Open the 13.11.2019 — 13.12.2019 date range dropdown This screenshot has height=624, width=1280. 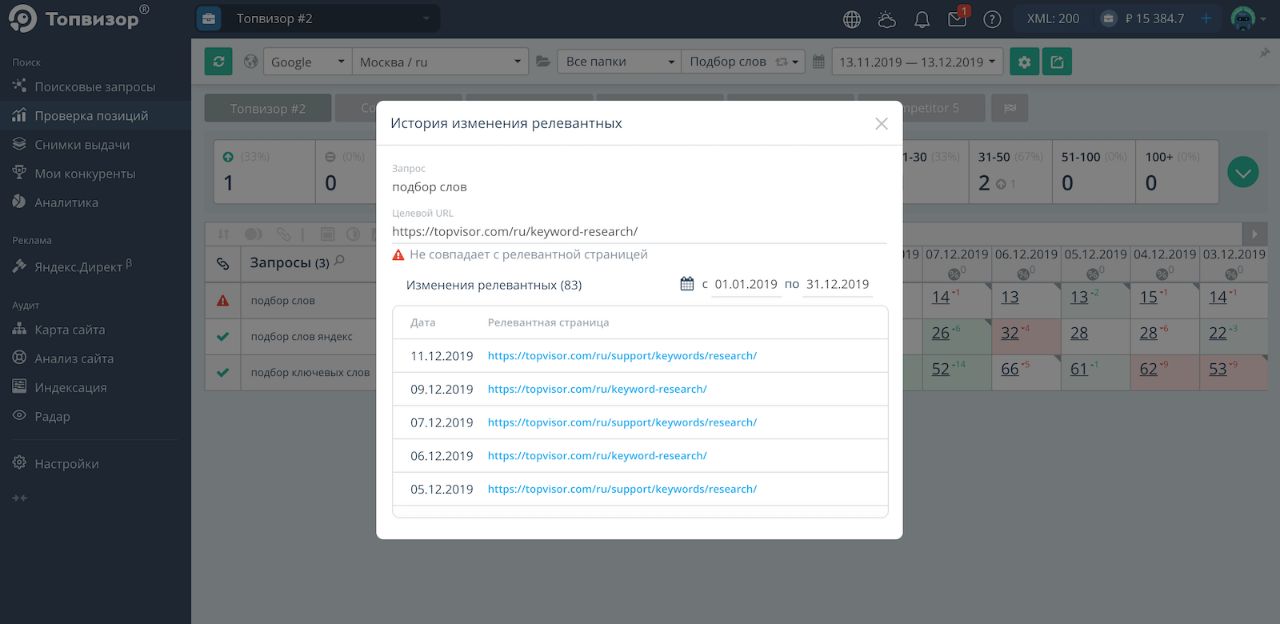[917, 62]
